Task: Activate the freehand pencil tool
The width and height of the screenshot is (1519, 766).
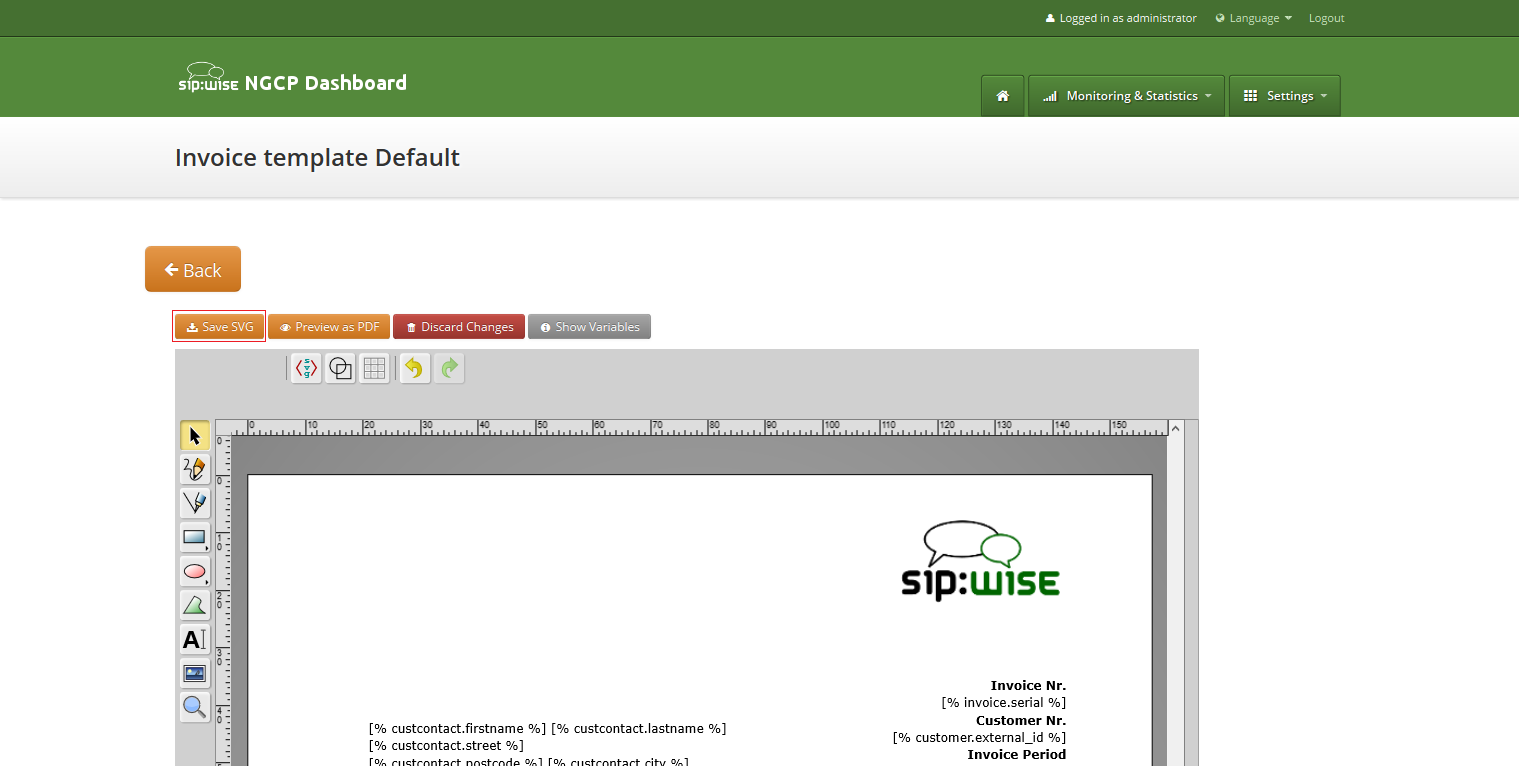Action: (x=194, y=469)
